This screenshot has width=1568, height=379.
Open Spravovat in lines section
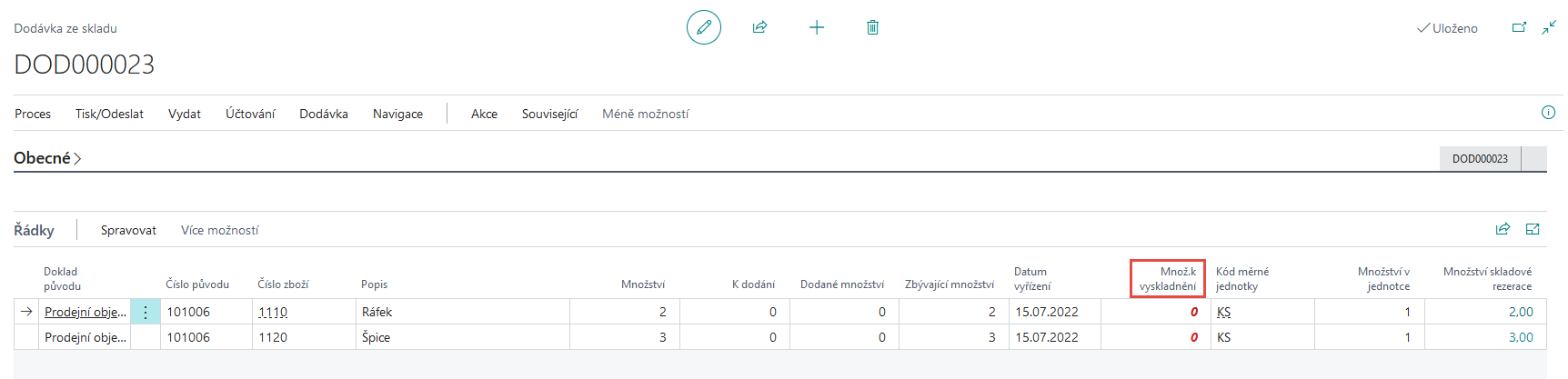128,230
